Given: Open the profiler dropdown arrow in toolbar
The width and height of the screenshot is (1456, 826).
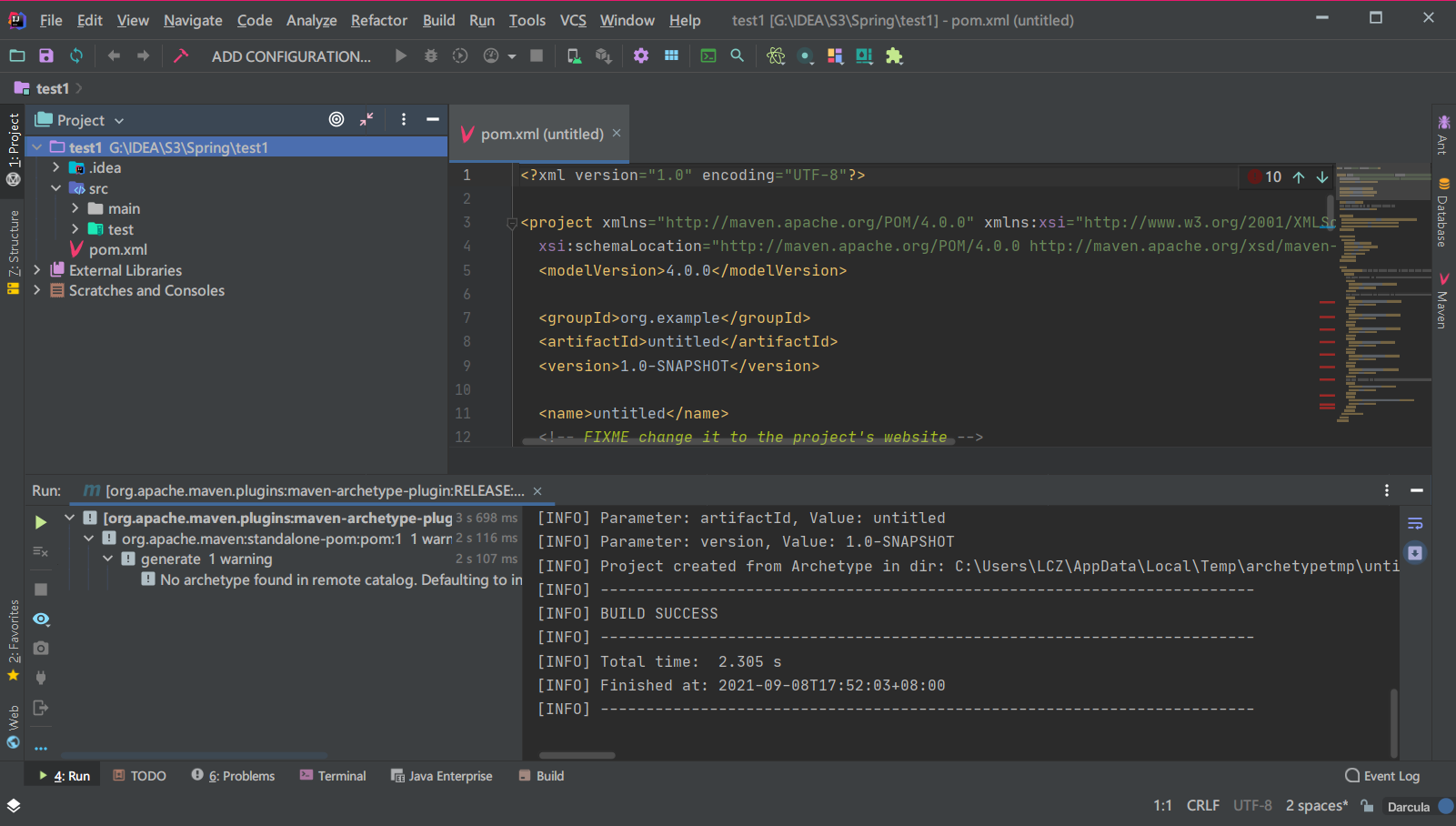Looking at the screenshot, I should coord(512,56).
